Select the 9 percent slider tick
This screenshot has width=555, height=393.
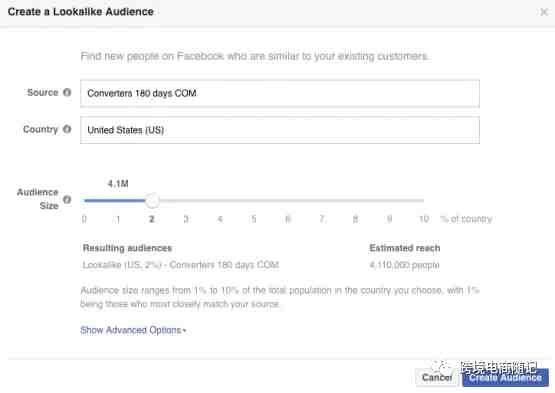tap(389, 219)
